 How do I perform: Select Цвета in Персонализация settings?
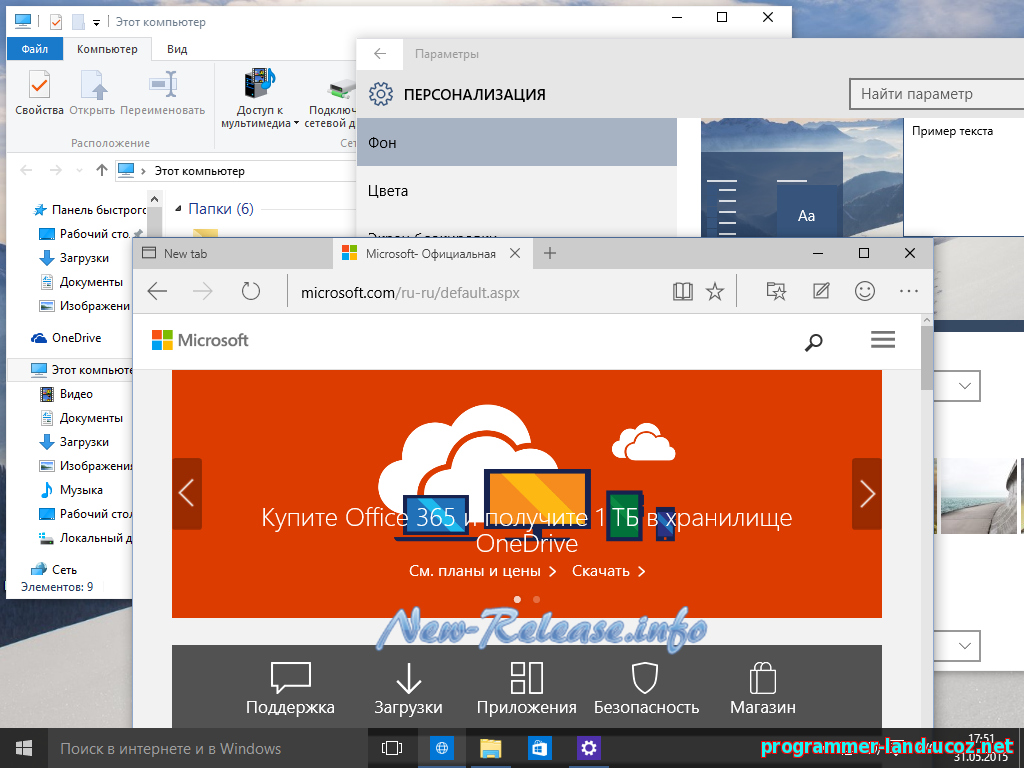click(517, 191)
